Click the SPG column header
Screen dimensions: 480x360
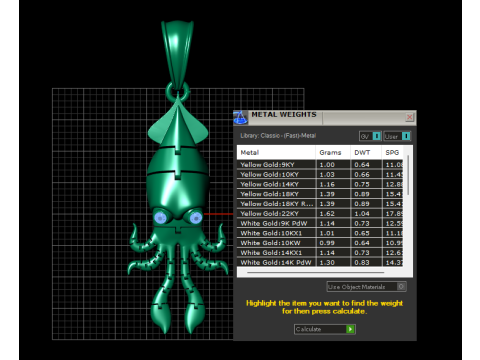[392, 153]
